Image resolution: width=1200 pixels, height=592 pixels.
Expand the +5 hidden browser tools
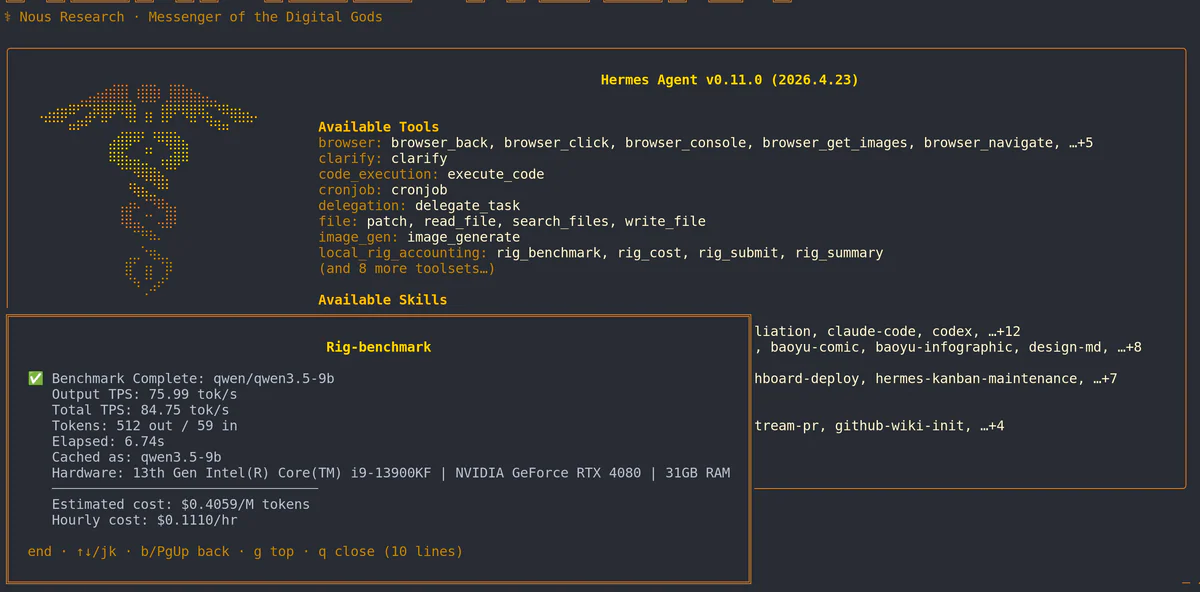pyautogui.click(x=1081, y=142)
